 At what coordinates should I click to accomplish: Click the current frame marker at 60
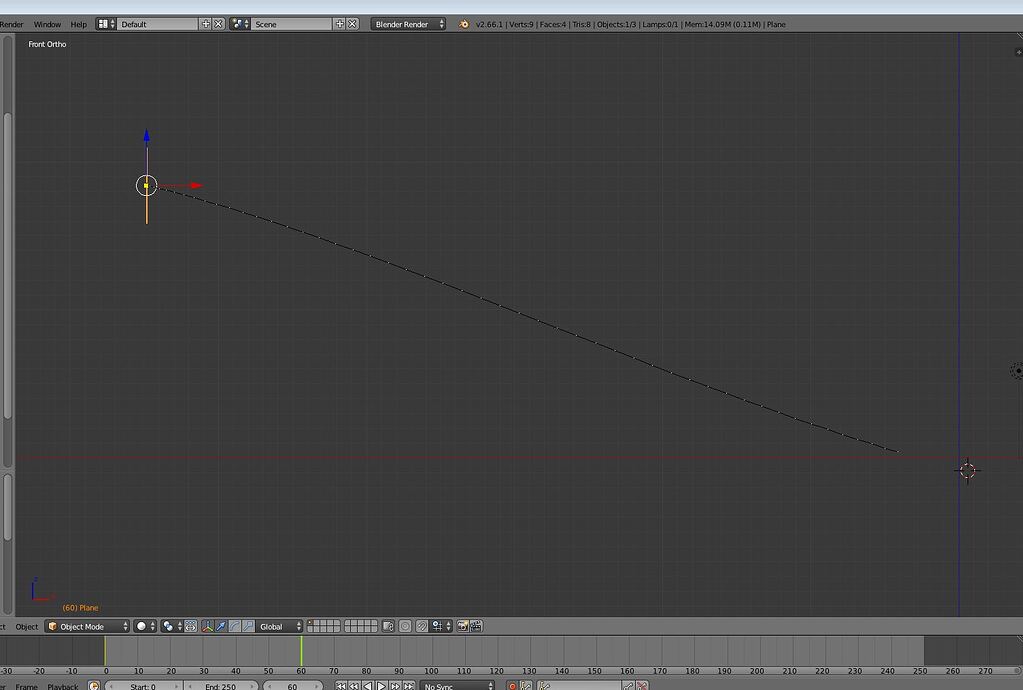coord(301,651)
